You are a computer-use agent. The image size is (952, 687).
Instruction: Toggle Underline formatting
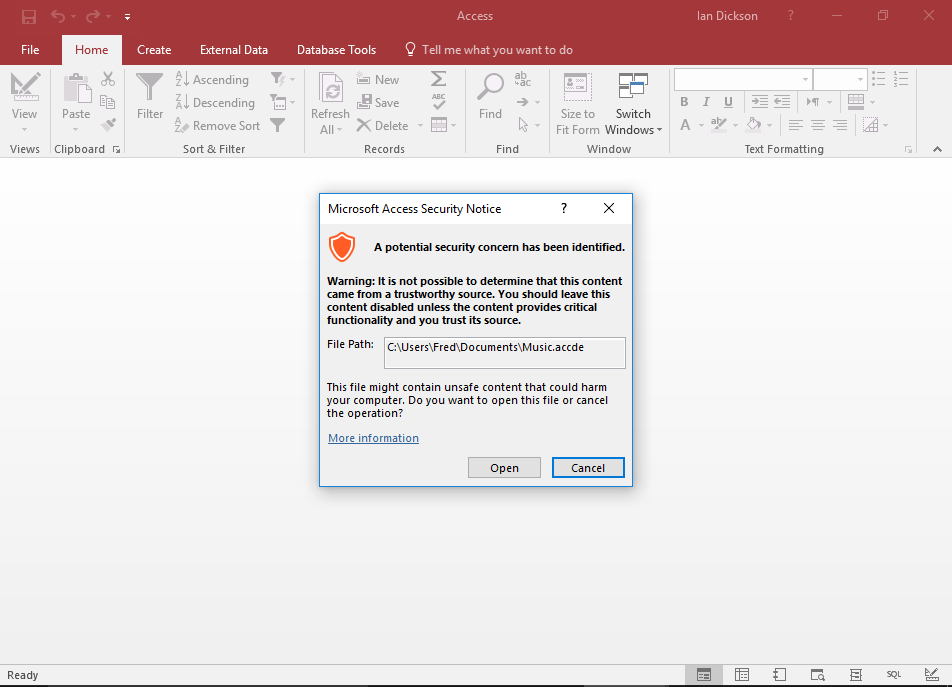tap(728, 102)
